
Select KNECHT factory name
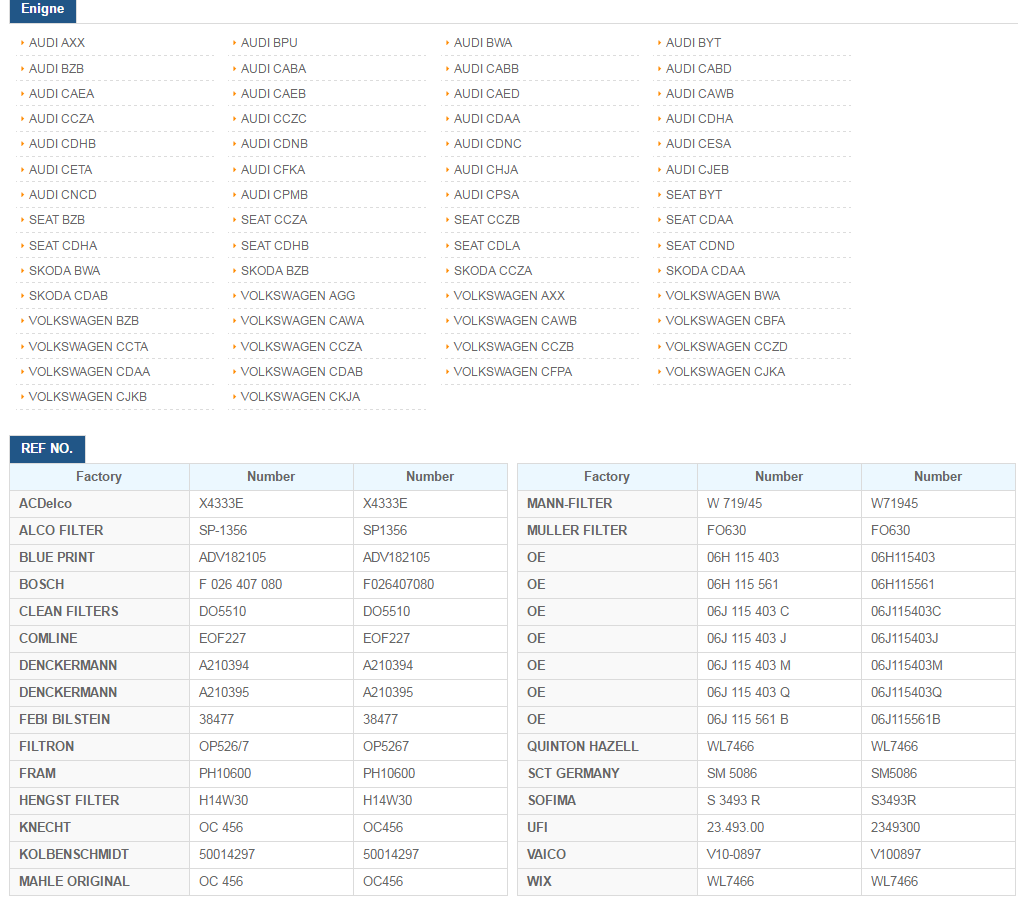point(44,827)
